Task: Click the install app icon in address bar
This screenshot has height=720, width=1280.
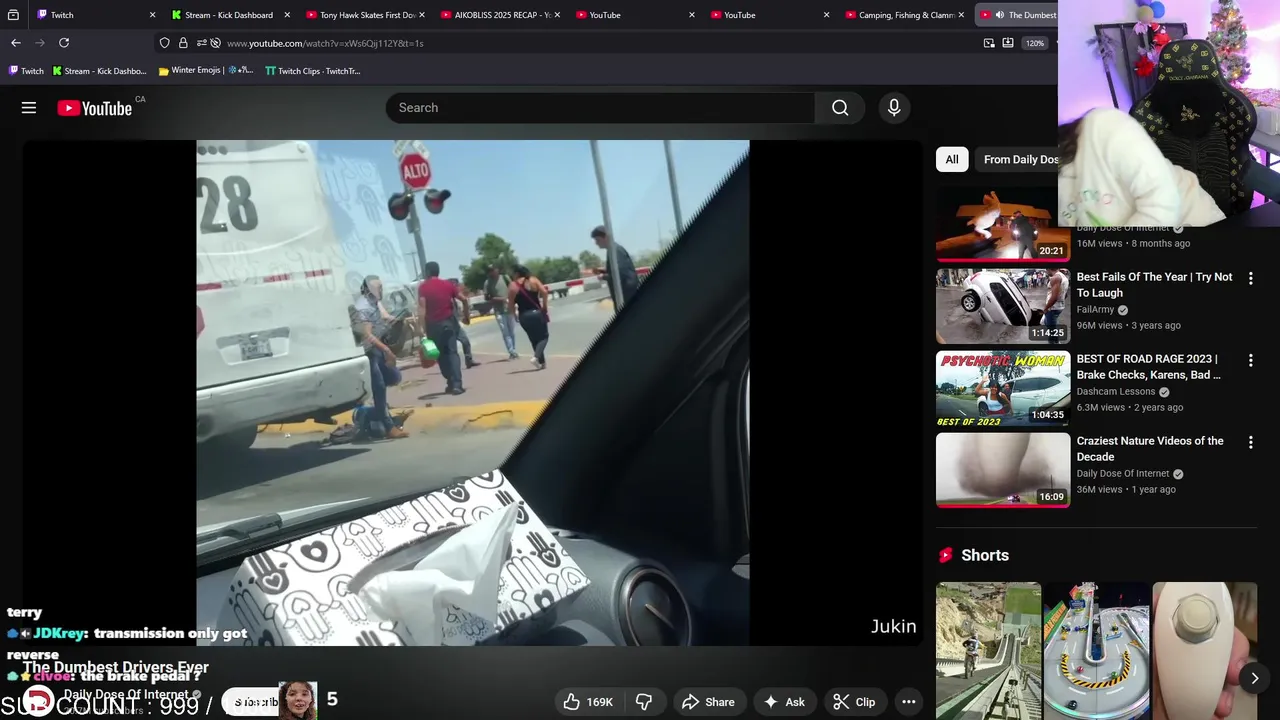Action: tap(1008, 43)
